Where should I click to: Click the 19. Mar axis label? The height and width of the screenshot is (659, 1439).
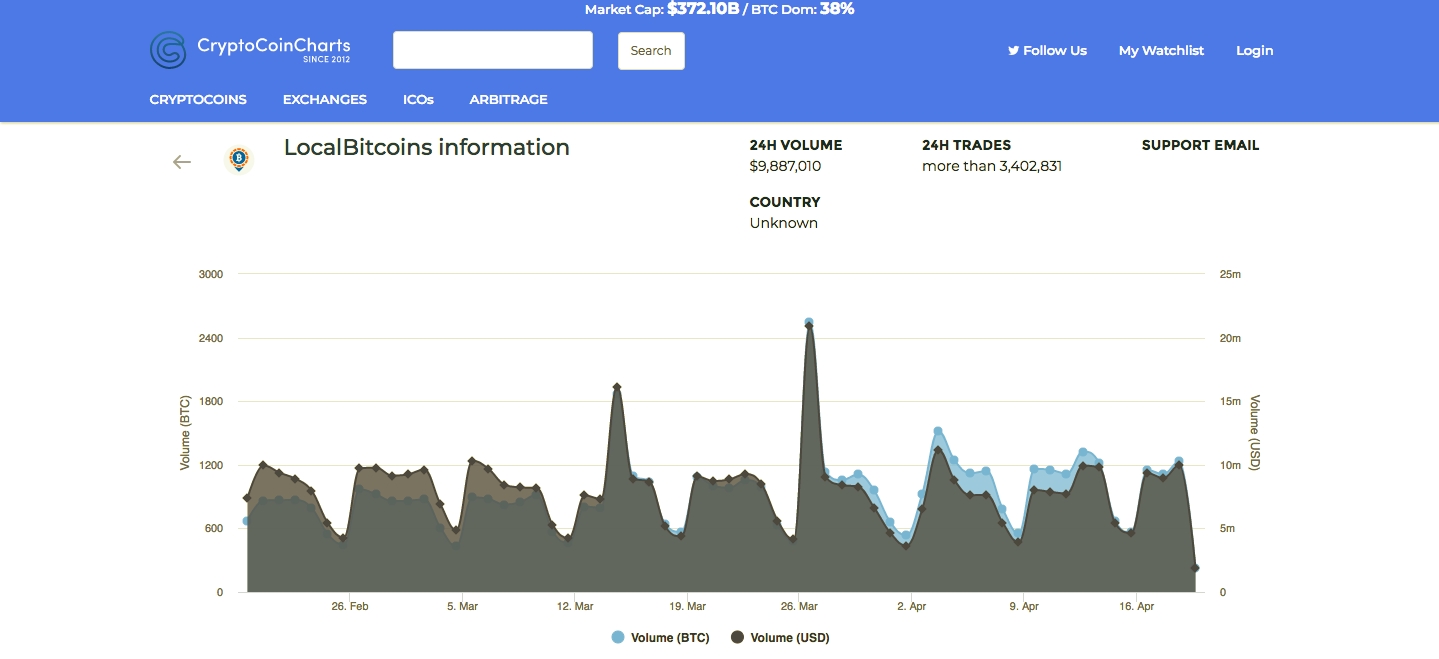tap(687, 606)
